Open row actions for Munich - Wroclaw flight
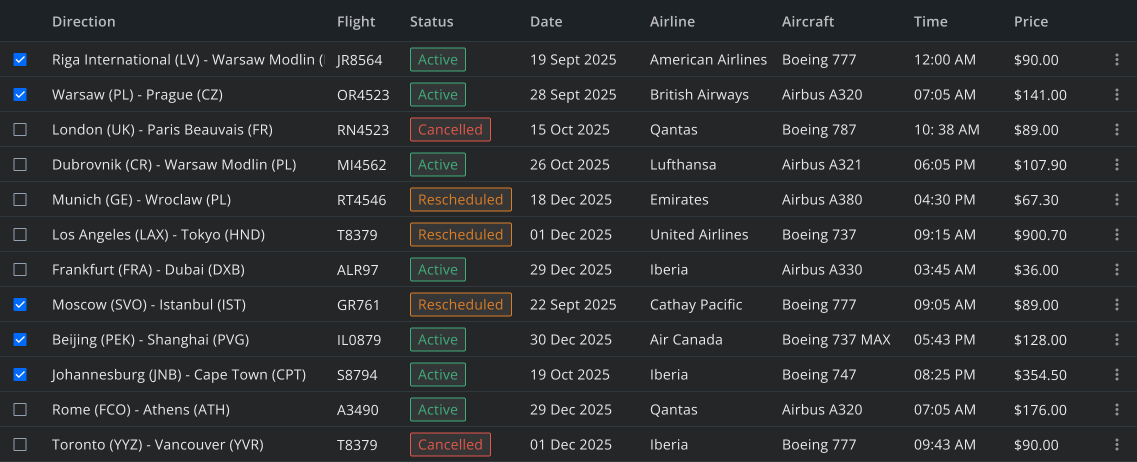1137x462 pixels. (x=1117, y=199)
